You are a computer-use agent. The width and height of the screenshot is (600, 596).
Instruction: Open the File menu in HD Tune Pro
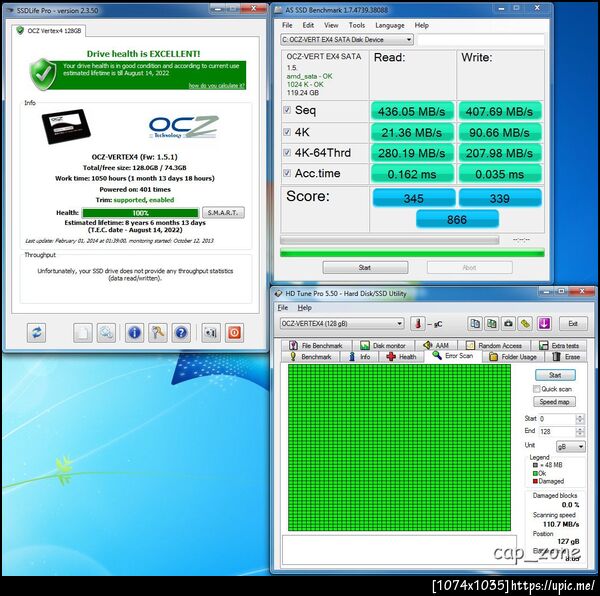pyautogui.click(x=283, y=308)
